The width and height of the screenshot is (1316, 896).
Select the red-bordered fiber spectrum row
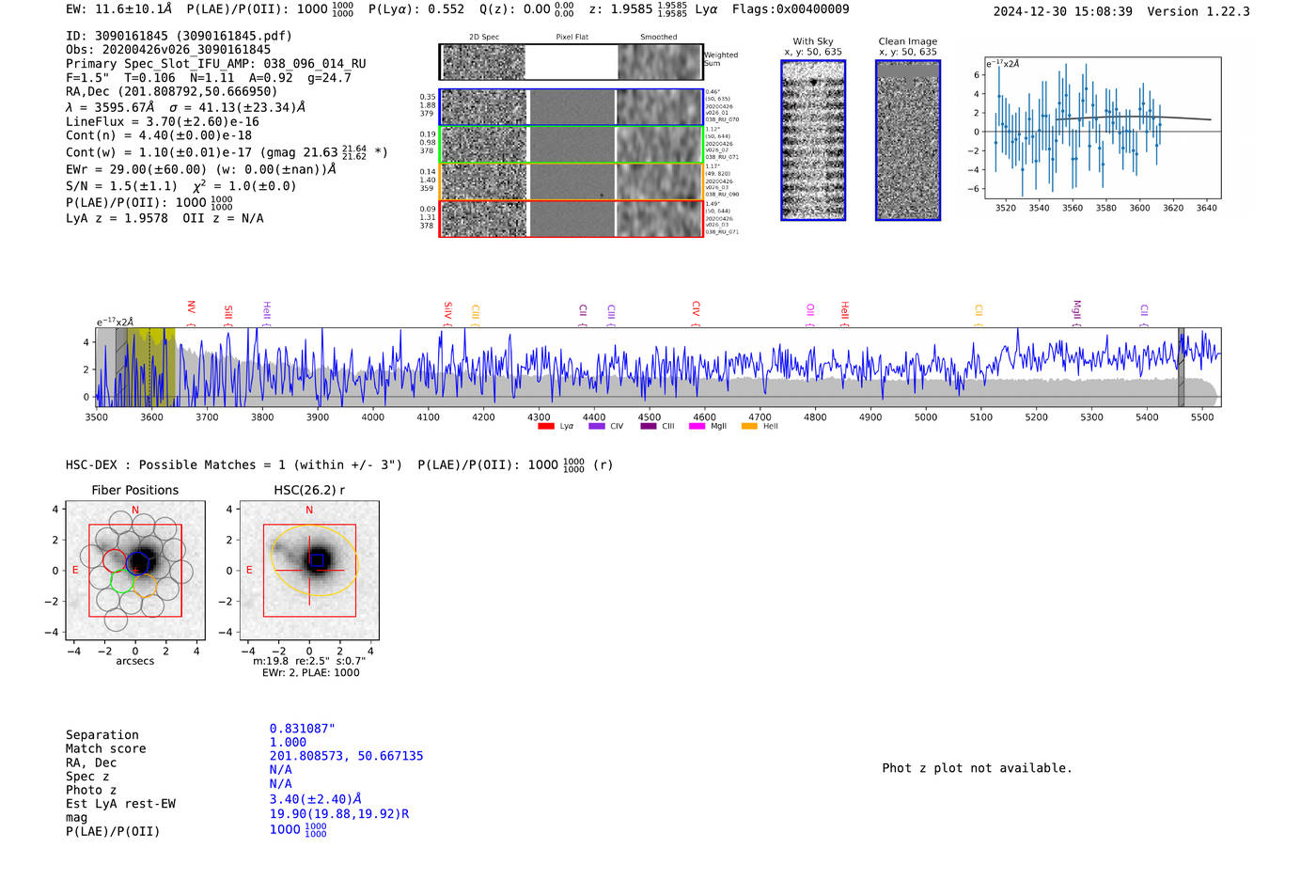click(571, 219)
